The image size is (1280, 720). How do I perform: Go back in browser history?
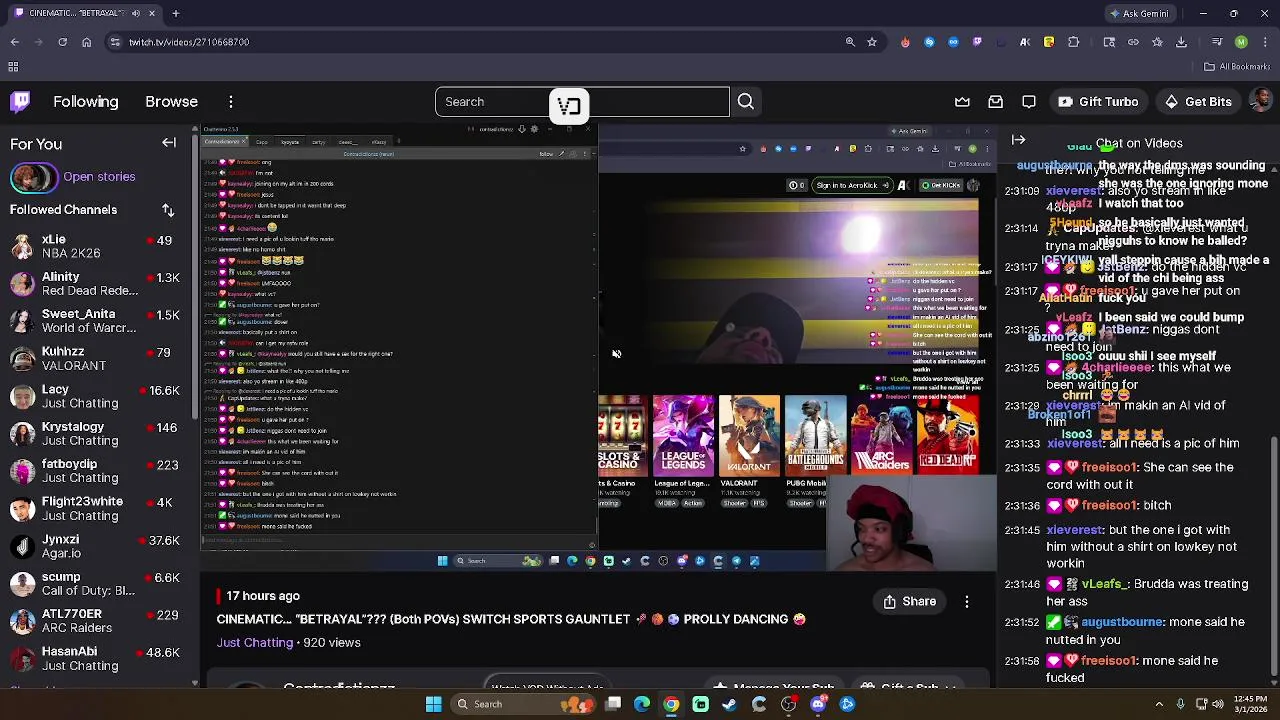15,42
